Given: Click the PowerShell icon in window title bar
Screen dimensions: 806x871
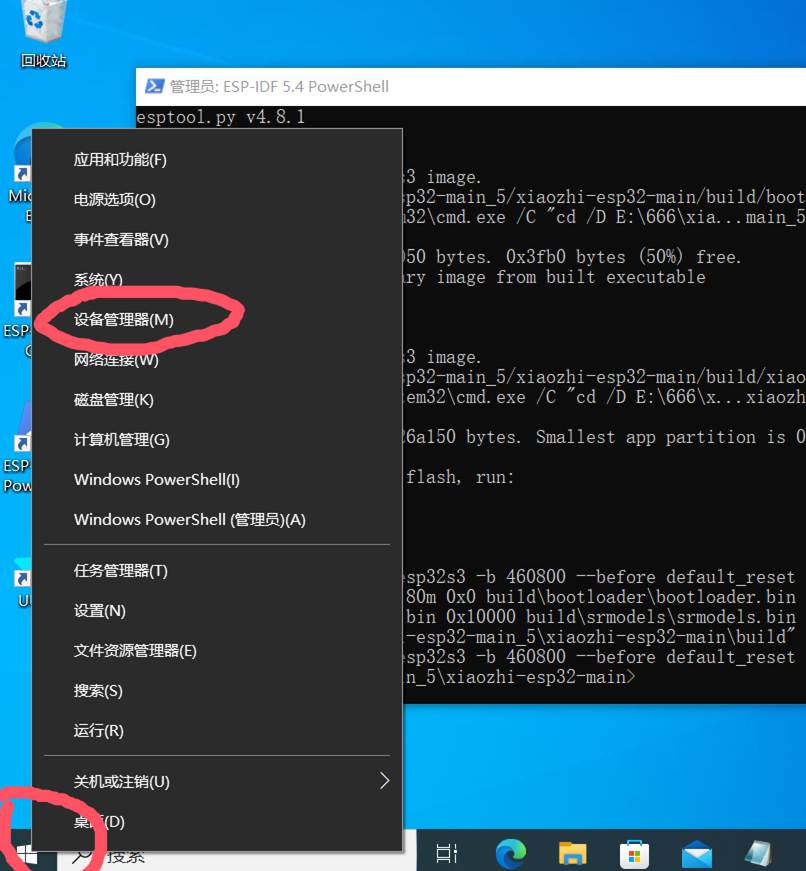Looking at the screenshot, I should point(154,87).
